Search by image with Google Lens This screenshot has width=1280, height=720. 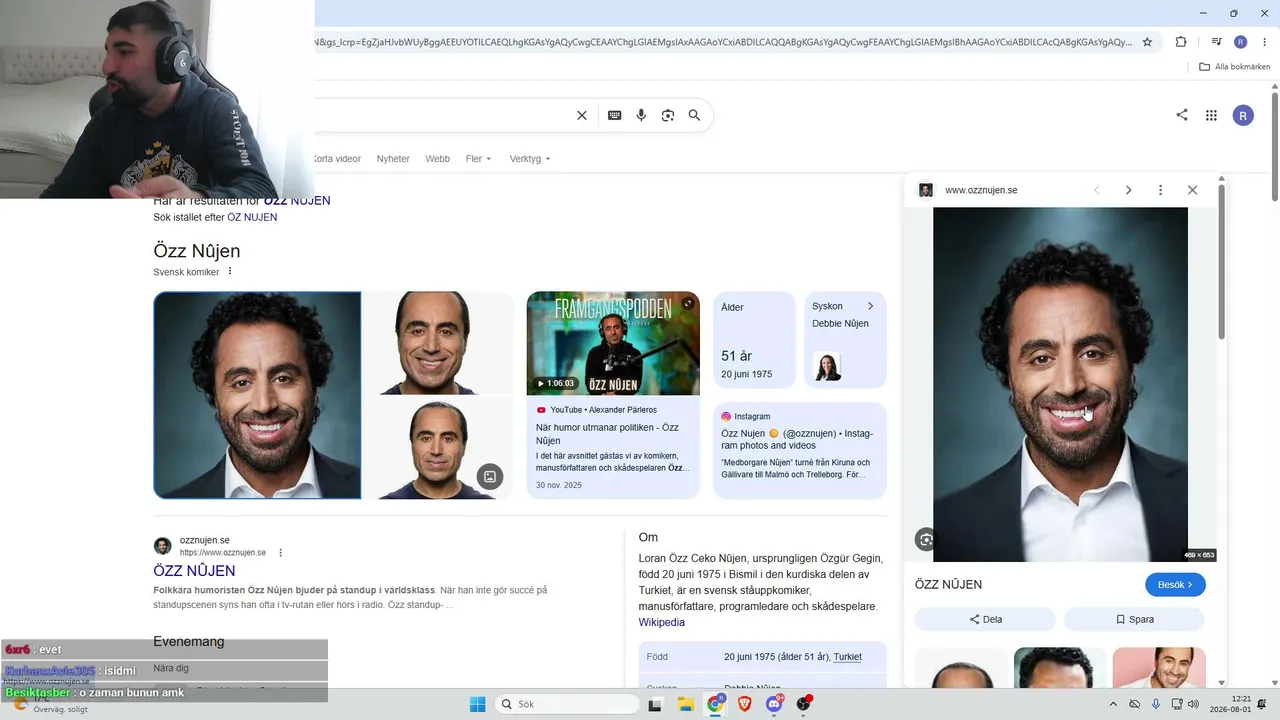coord(668,115)
